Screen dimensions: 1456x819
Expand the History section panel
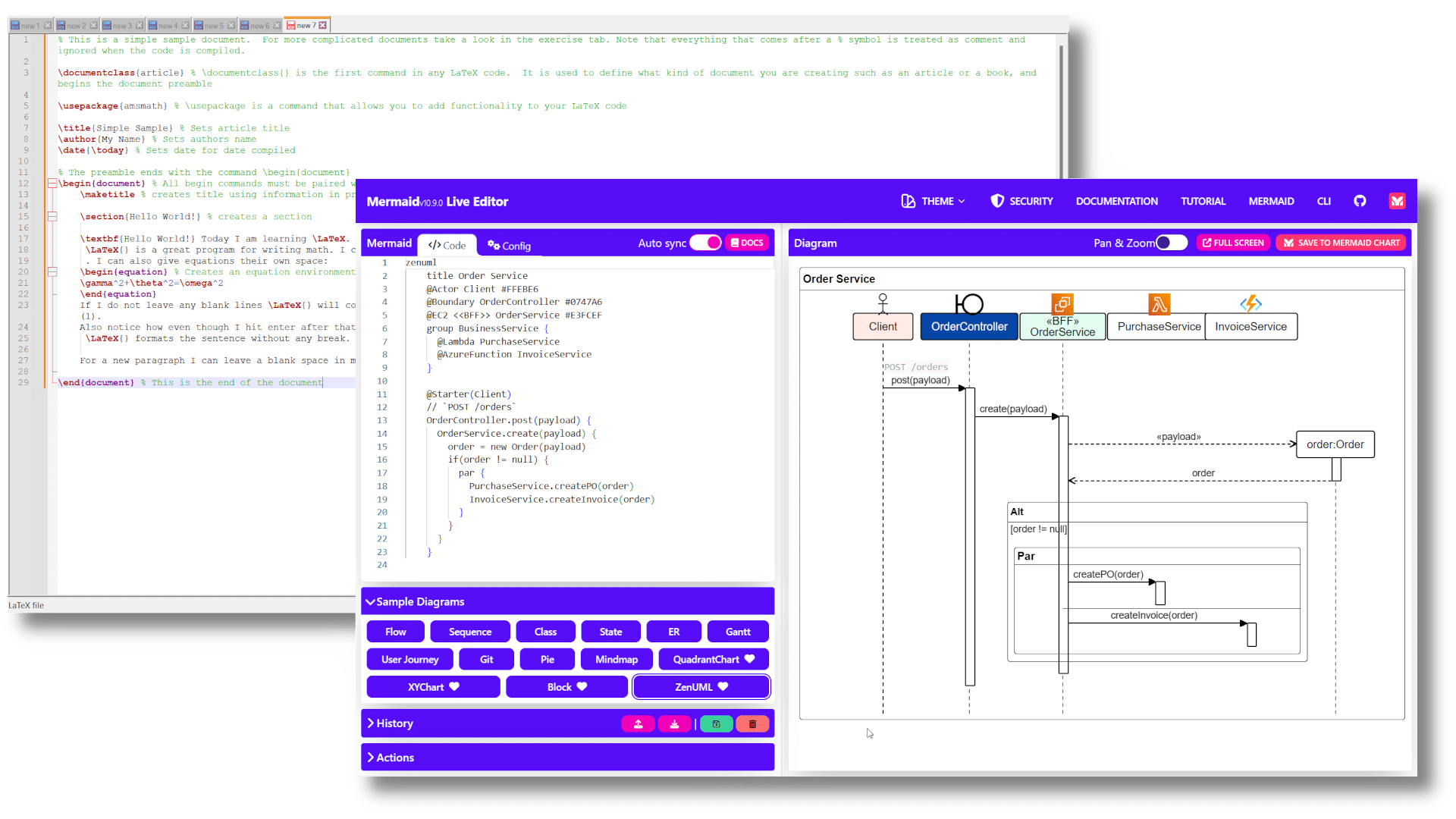[391, 723]
